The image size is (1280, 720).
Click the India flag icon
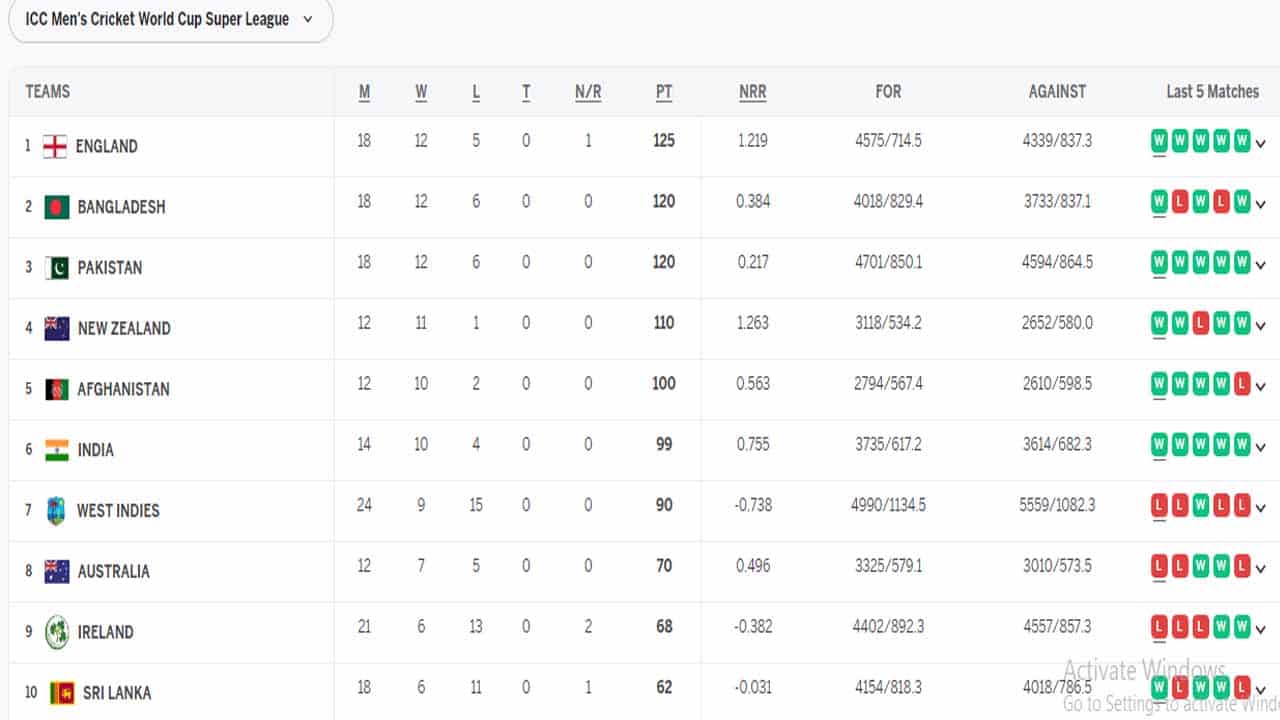[57, 450]
